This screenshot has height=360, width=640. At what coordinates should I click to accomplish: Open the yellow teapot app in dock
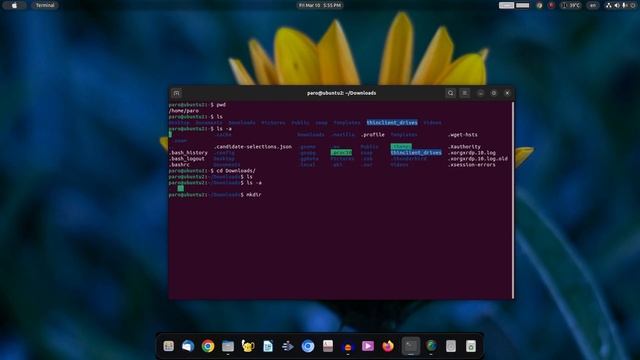[x=248, y=346]
